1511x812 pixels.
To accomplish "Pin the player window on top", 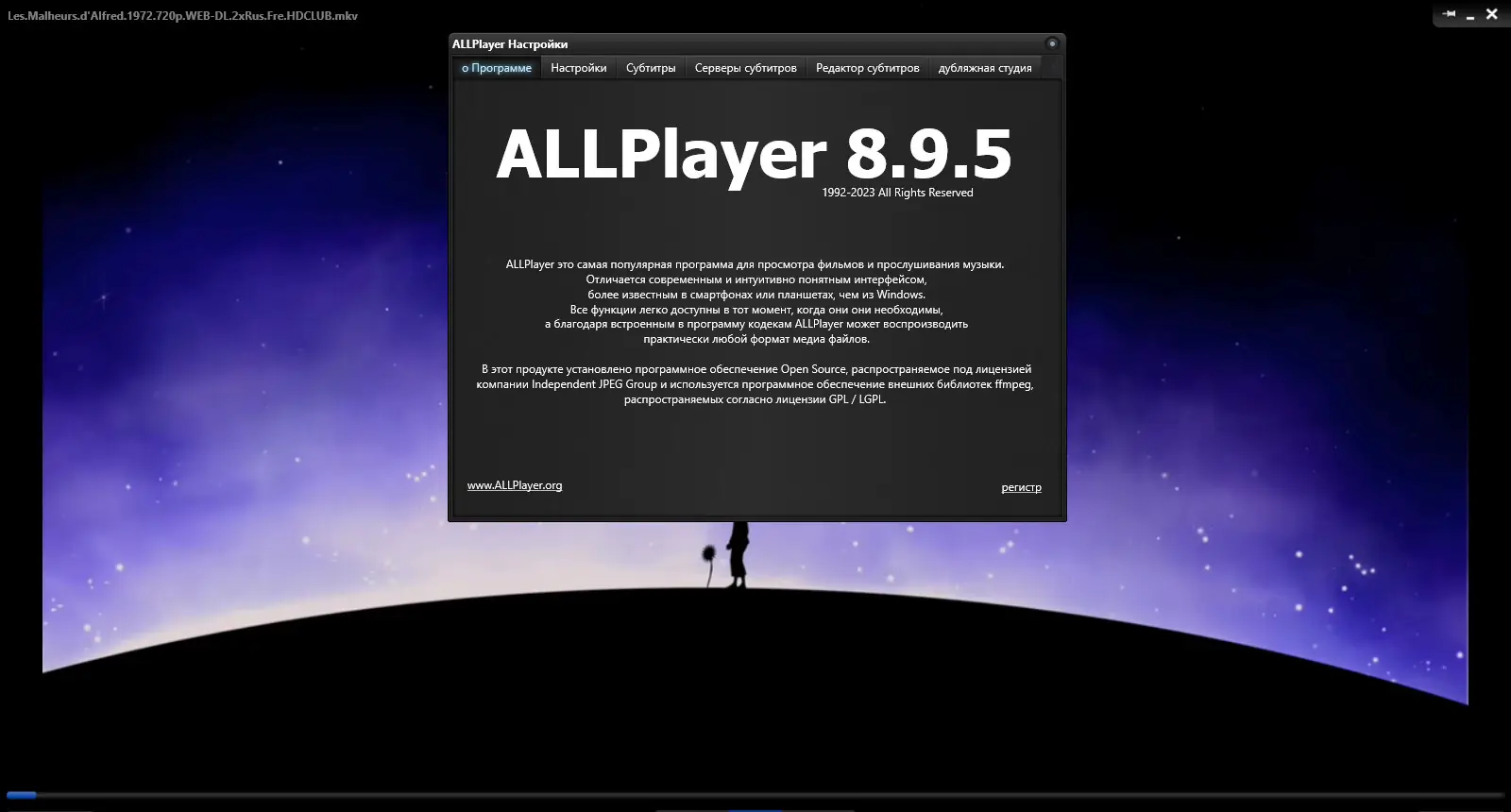I will pyautogui.click(x=1450, y=14).
